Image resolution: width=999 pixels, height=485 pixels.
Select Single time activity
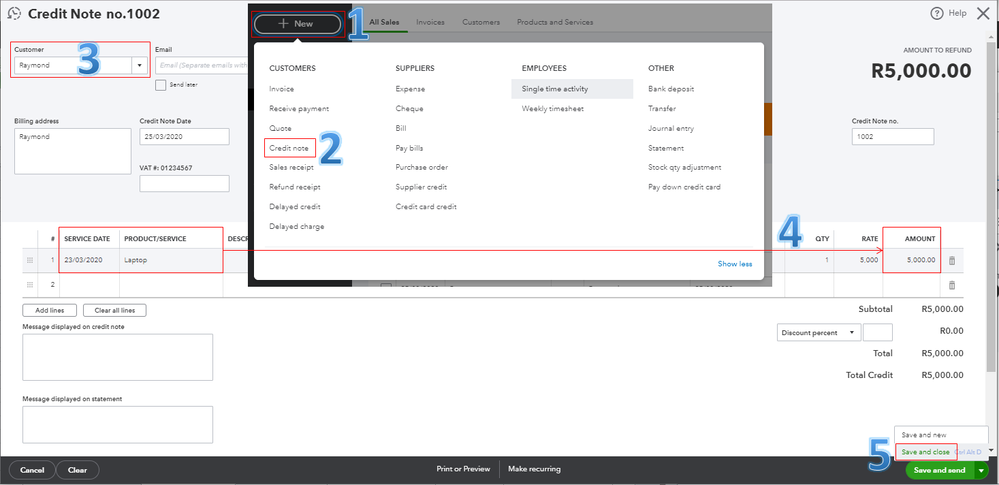pyautogui.click(x=572, y=89)
